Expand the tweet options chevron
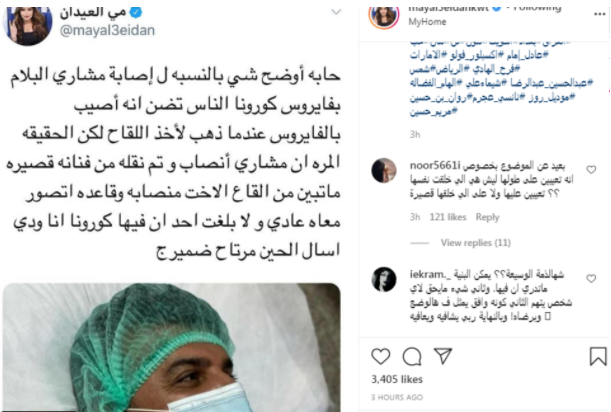The image size is (611, 412). point(336,12)
